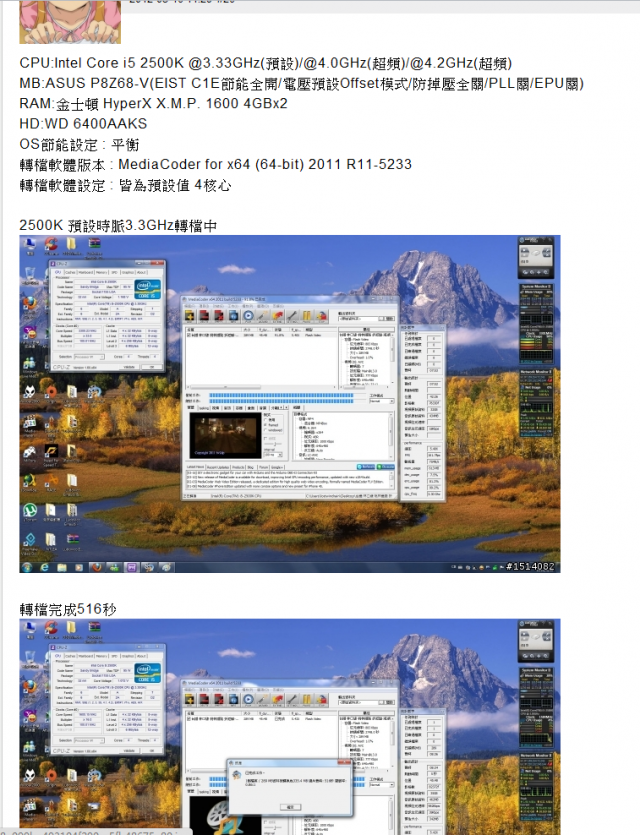Click the horizontal scrollbar under first screenshot's file list

[261, 387]
